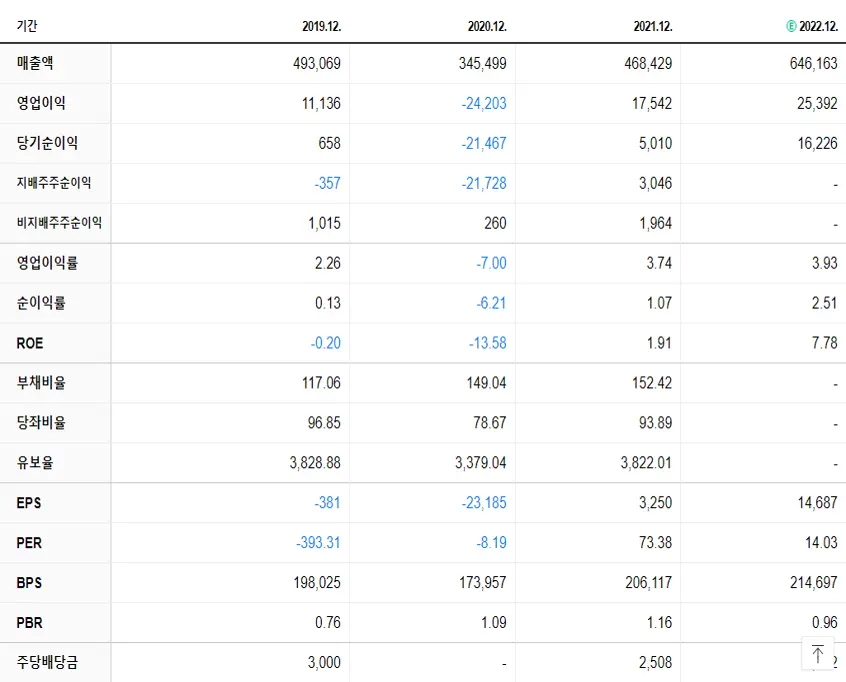Click the value 3,046
Image resolution: width=846 pixels, height=682 pixels.
(x=656, y=183)
